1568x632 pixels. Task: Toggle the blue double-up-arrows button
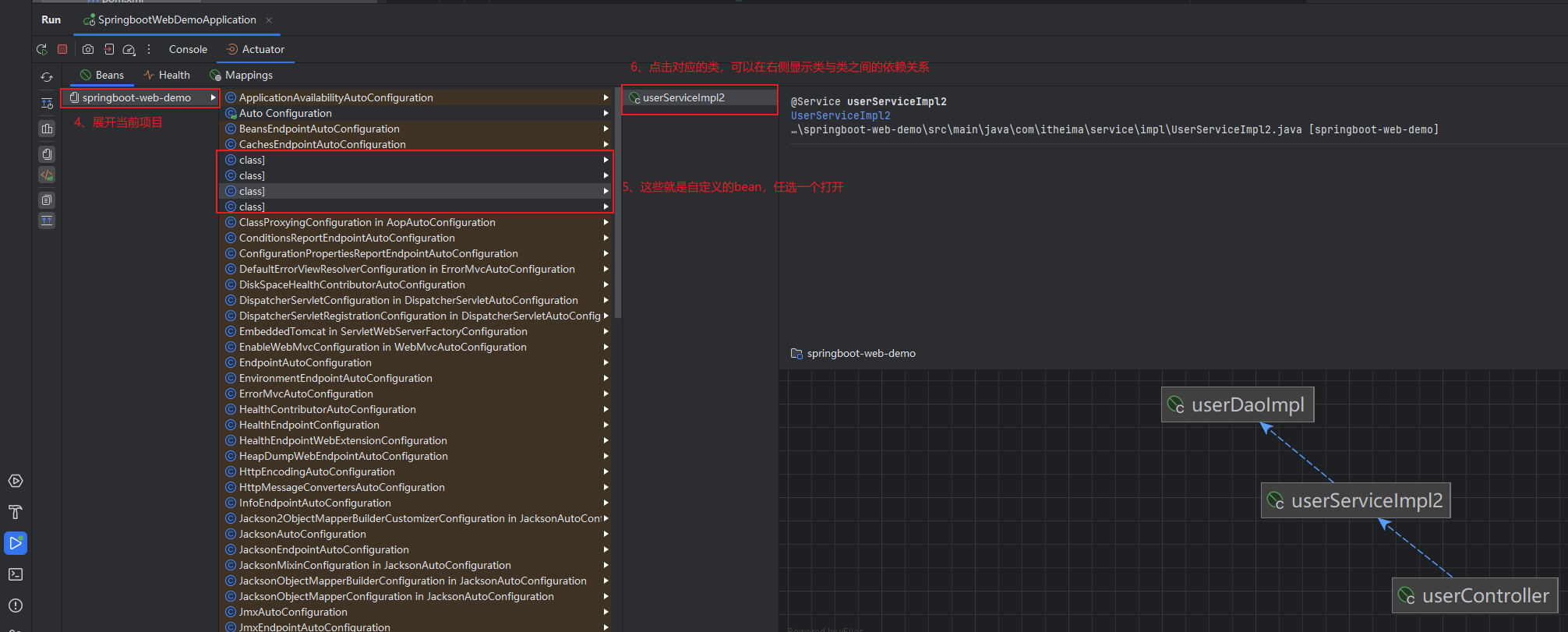[x=47, y=221]
